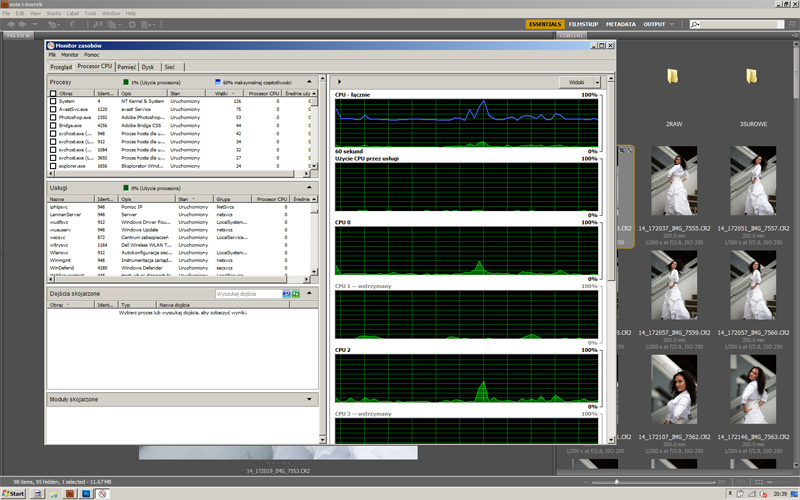Open the 3SUROWE folder
The height and width of the screenshot is (500, 800).
click(751, 78)
